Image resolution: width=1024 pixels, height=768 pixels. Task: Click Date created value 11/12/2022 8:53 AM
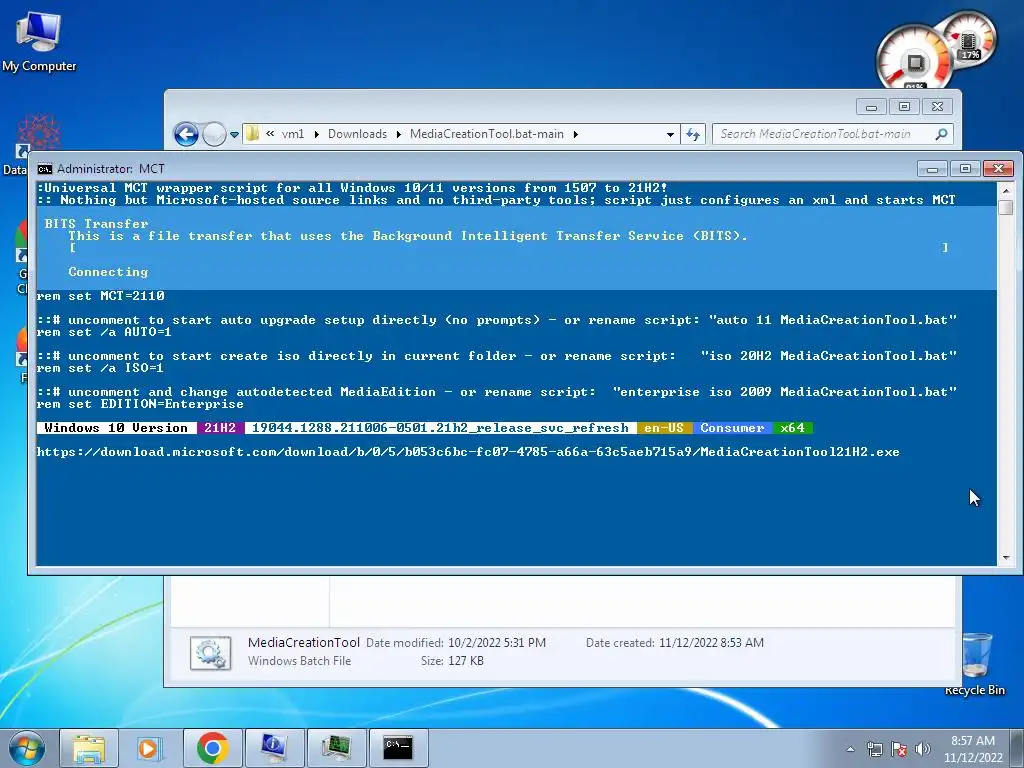(x=711, y=643)
